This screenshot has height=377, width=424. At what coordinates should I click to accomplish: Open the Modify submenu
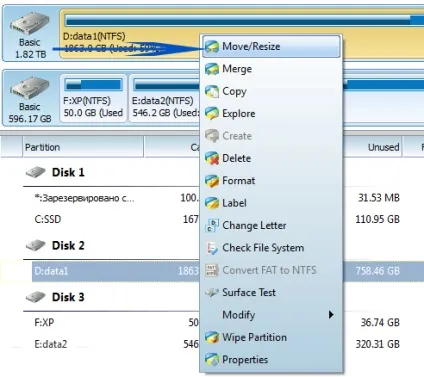[x=272, y=315]
